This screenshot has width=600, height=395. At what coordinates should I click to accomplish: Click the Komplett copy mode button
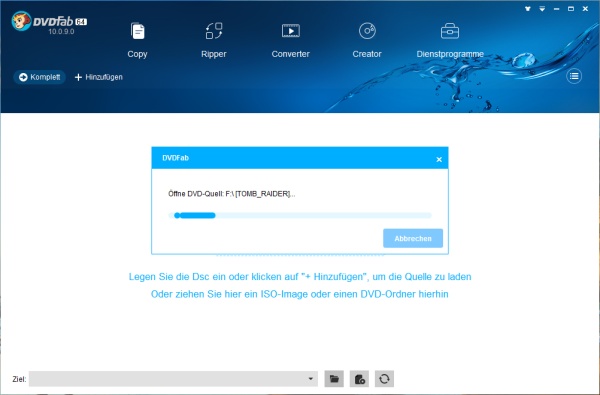(40, 77)
